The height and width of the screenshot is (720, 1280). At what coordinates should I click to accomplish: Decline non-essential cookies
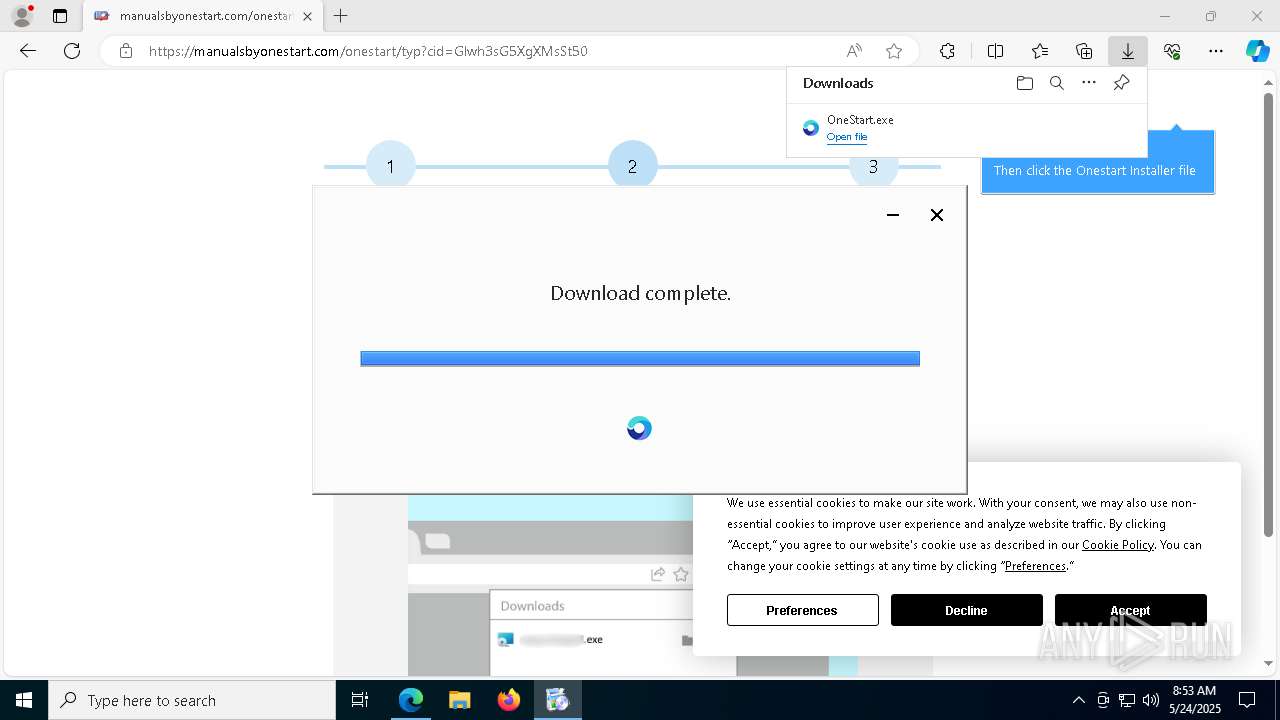[966, 610]
